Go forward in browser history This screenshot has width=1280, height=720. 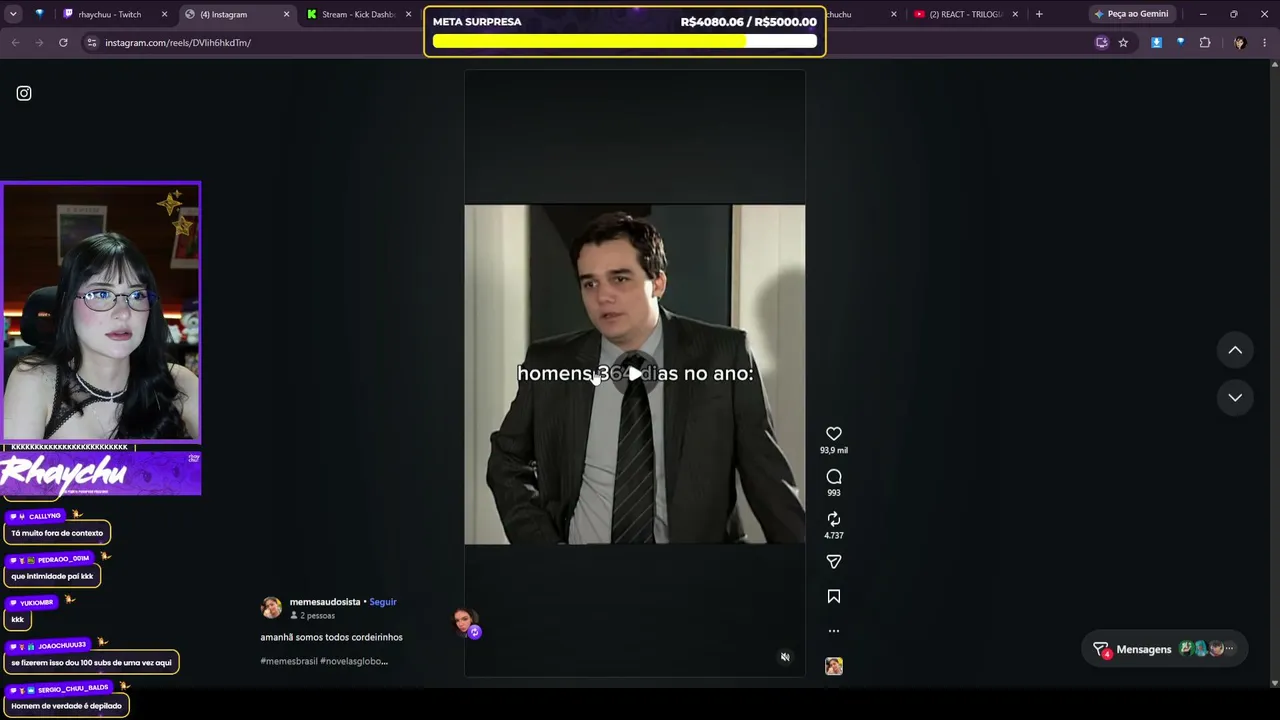39,43
